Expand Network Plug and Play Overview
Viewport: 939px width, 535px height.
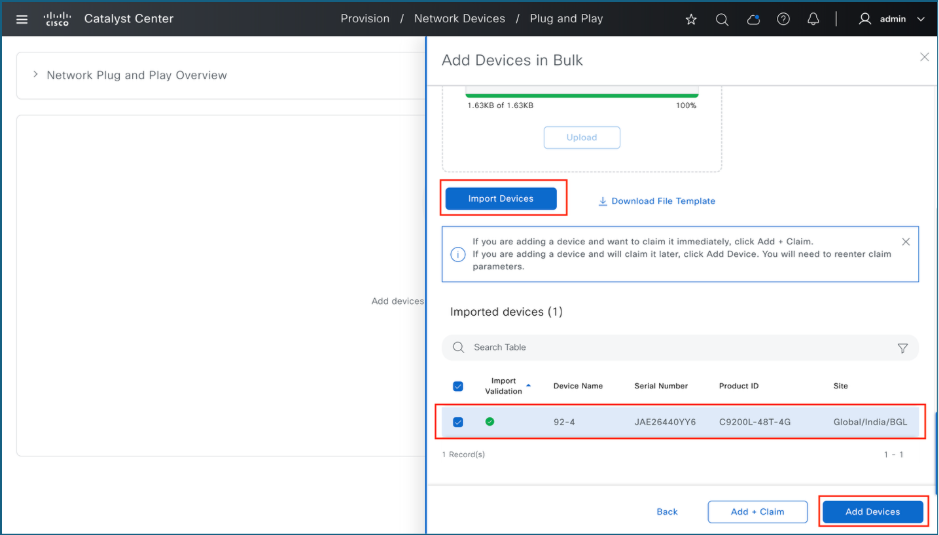pos(35,75)
